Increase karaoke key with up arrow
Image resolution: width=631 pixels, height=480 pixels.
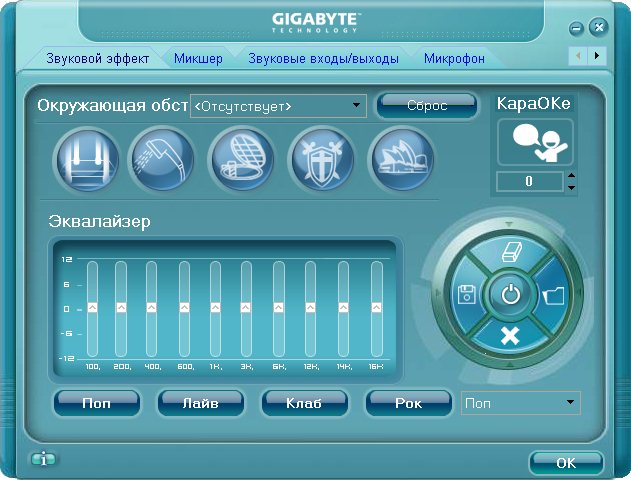[x=571, y=175]
